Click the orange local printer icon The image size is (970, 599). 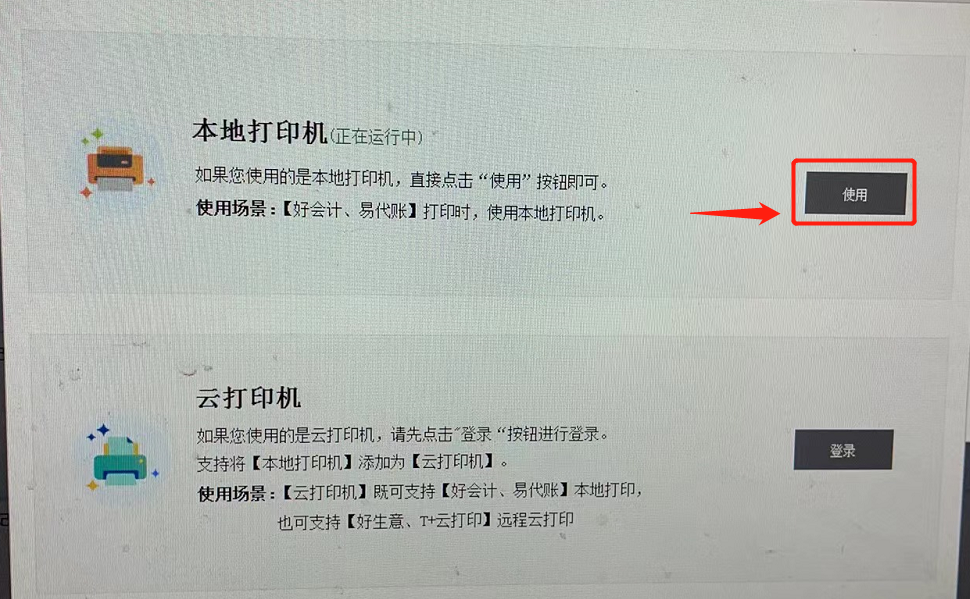click(x=116, y=167)
